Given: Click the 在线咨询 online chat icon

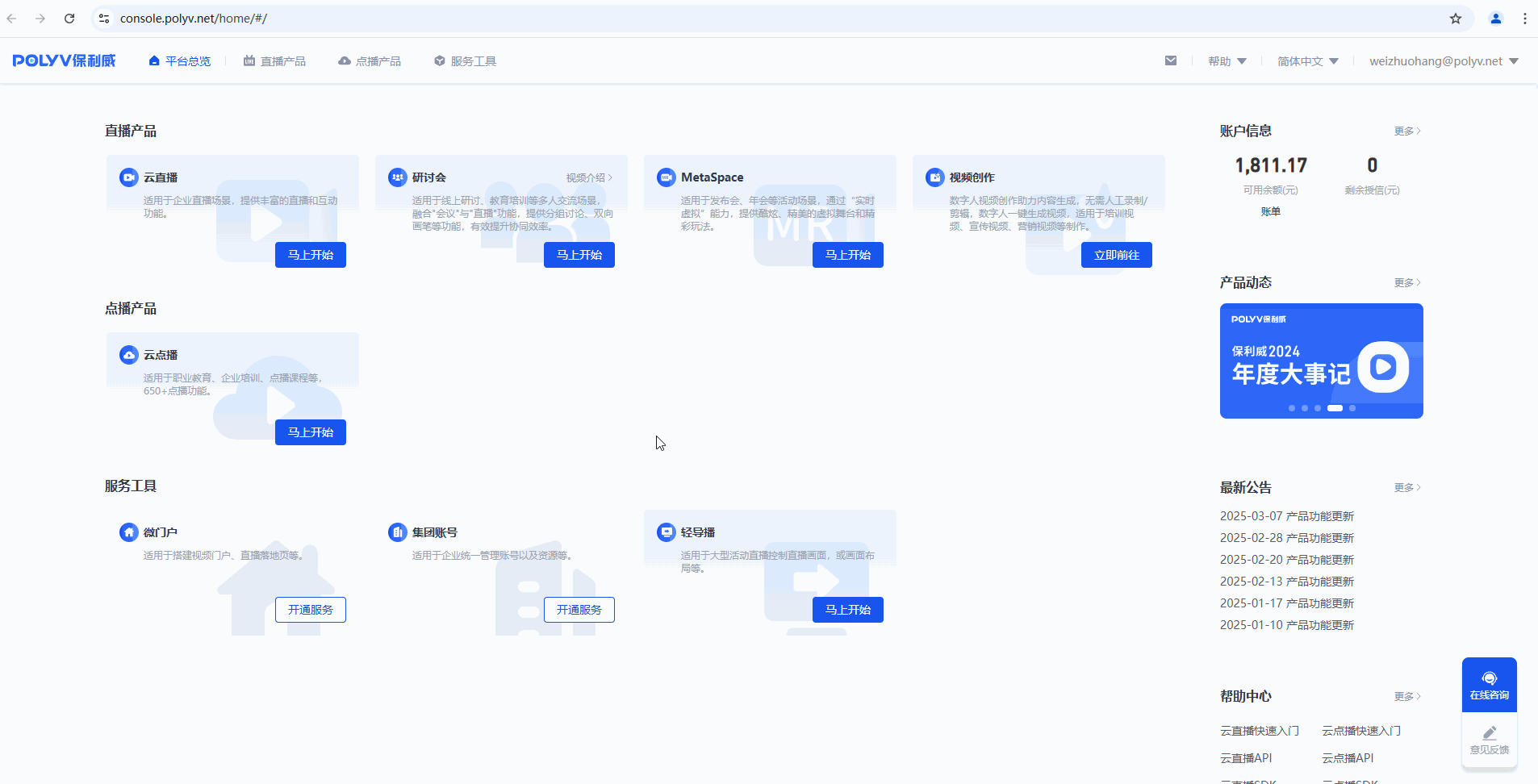Looking at the screenshot, I should tap(1489, 679).
